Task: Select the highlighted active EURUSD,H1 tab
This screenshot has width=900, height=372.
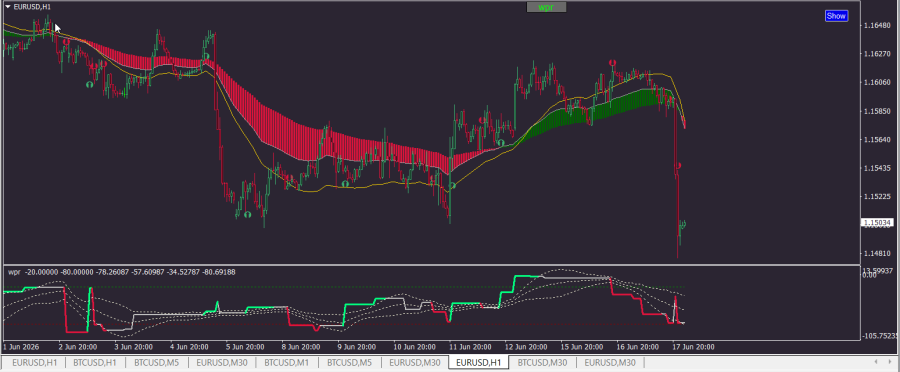Action: 479,362
